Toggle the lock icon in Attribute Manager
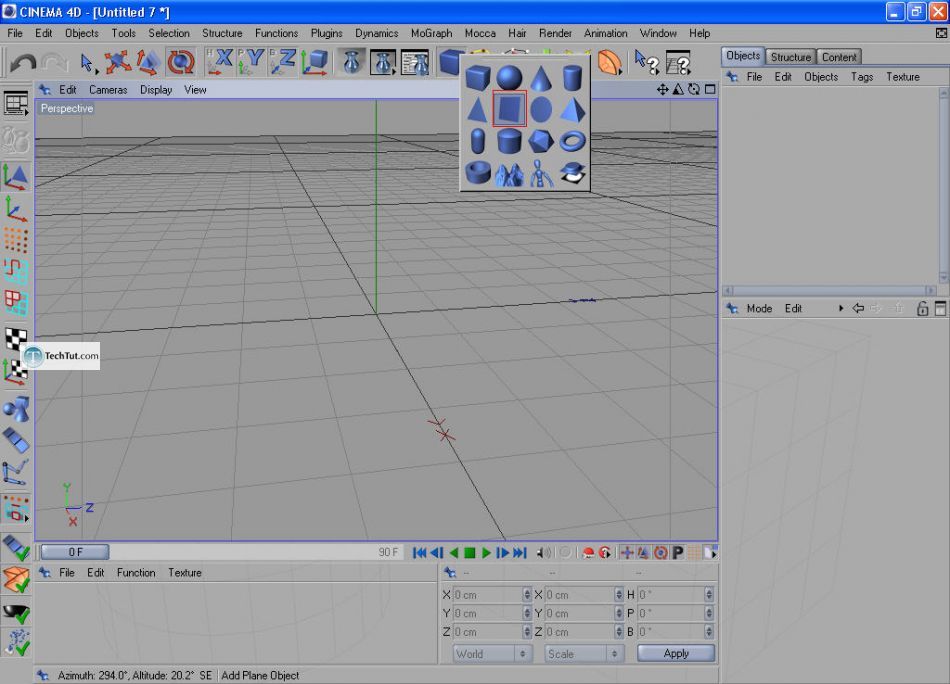Image resolution: width=950 pixels, height=684 pixels. coord(922,308)
